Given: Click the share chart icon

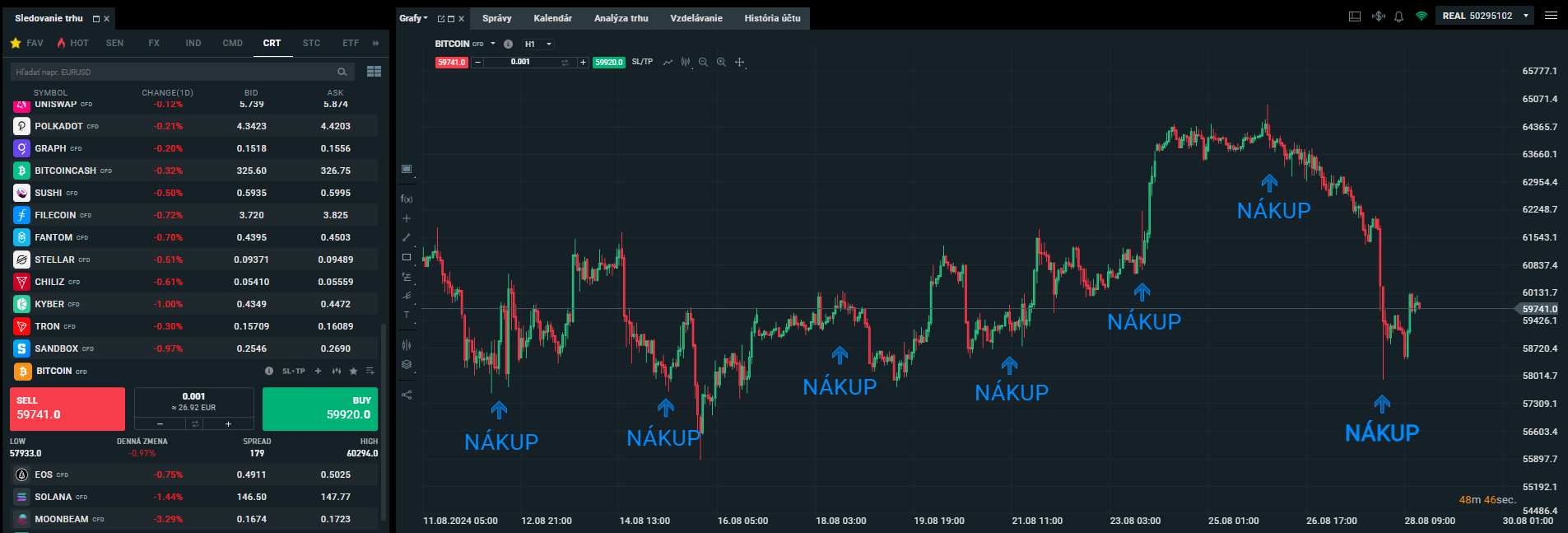Looking at the screenshot, I should point(407,395).
